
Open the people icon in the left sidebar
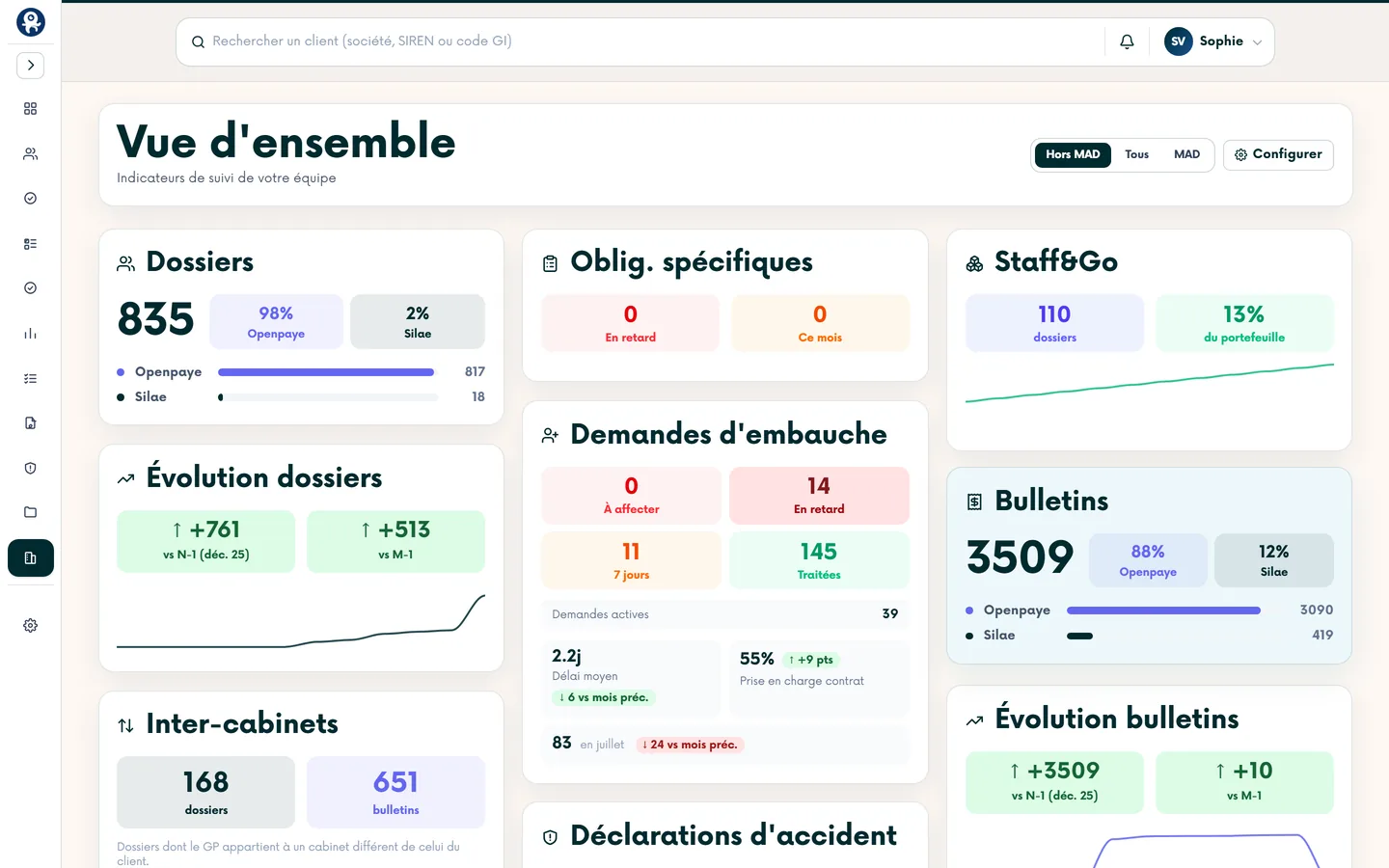click(31, 153)
